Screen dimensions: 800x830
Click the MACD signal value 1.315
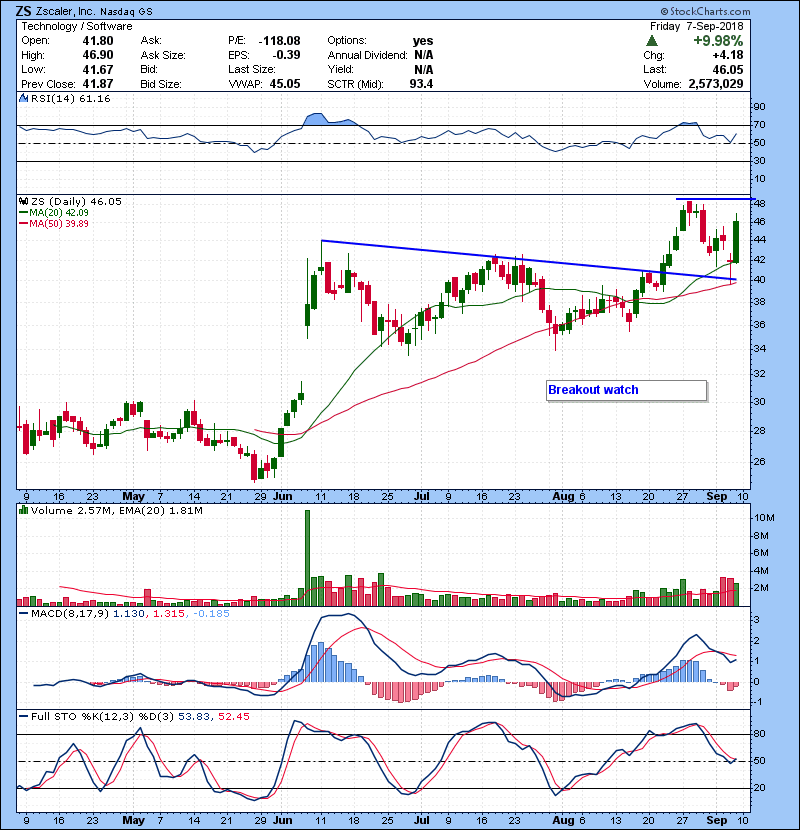tap(169, 614)
